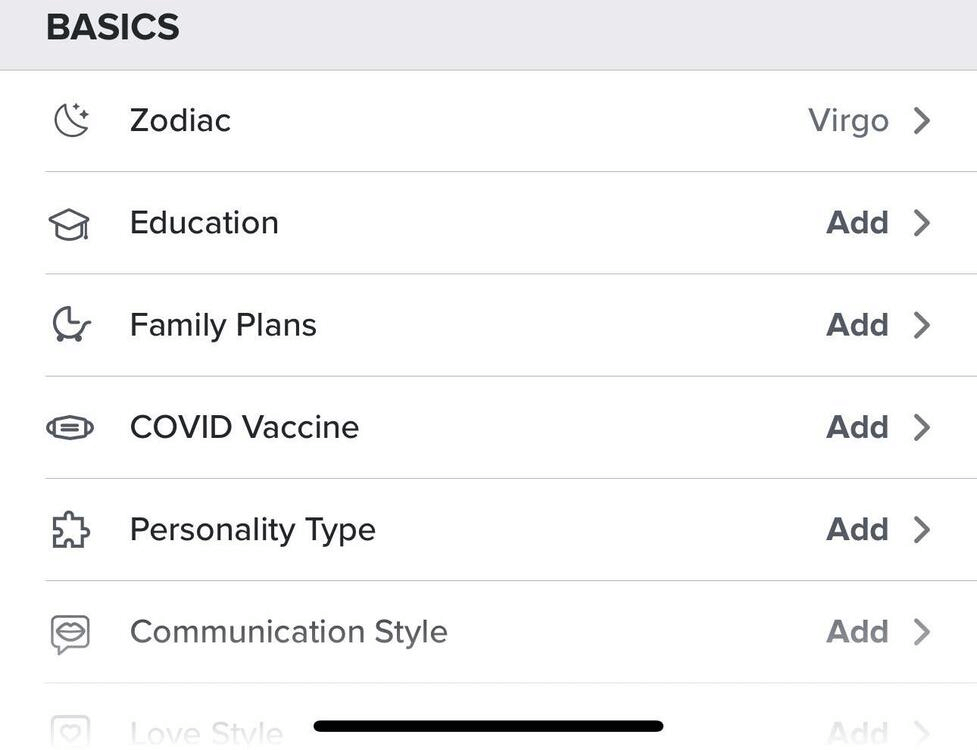Tap the Education graduation cap icon
Image resolution: width=977 pixels, height=750 pixels.
click(70, 224)
